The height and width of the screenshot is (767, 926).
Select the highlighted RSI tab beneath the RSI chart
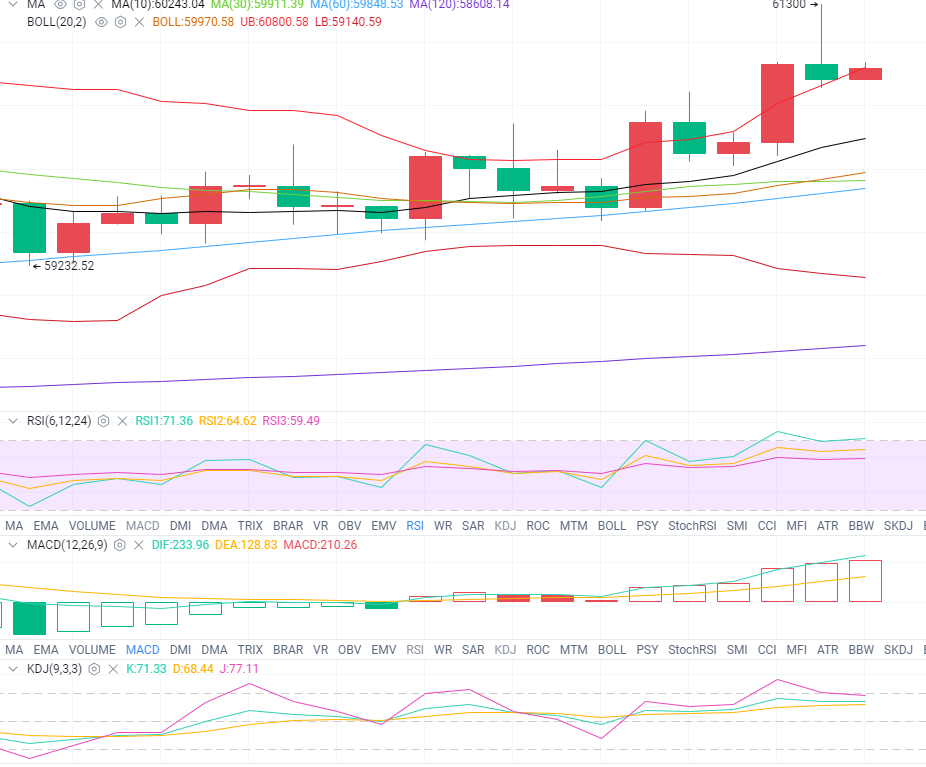pos(415,526)
